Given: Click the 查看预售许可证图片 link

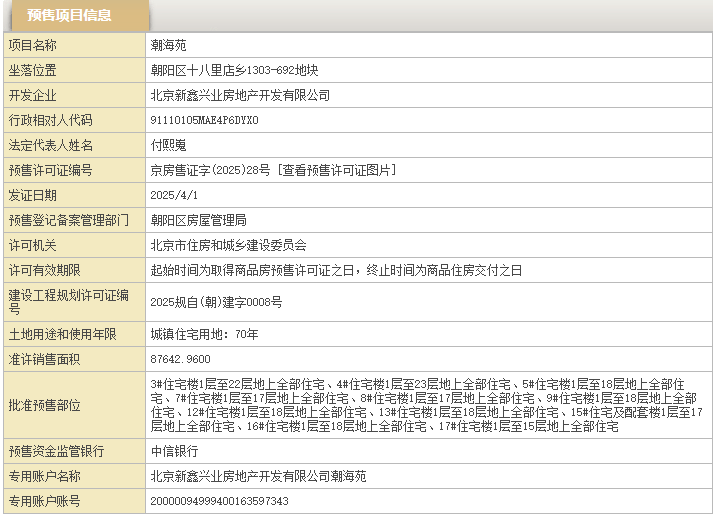Looking at the screenshot, I should point(338,170).
